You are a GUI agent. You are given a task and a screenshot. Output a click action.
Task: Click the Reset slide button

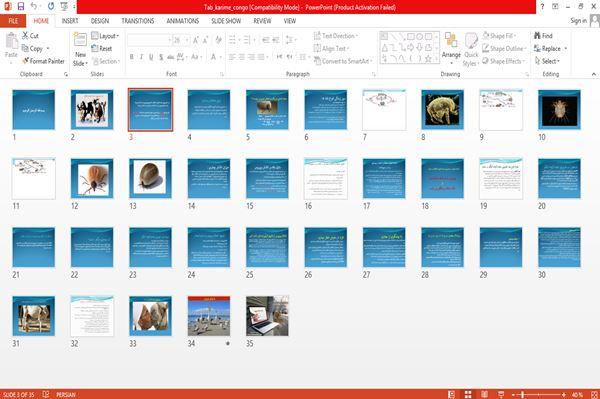pos(102,49)
